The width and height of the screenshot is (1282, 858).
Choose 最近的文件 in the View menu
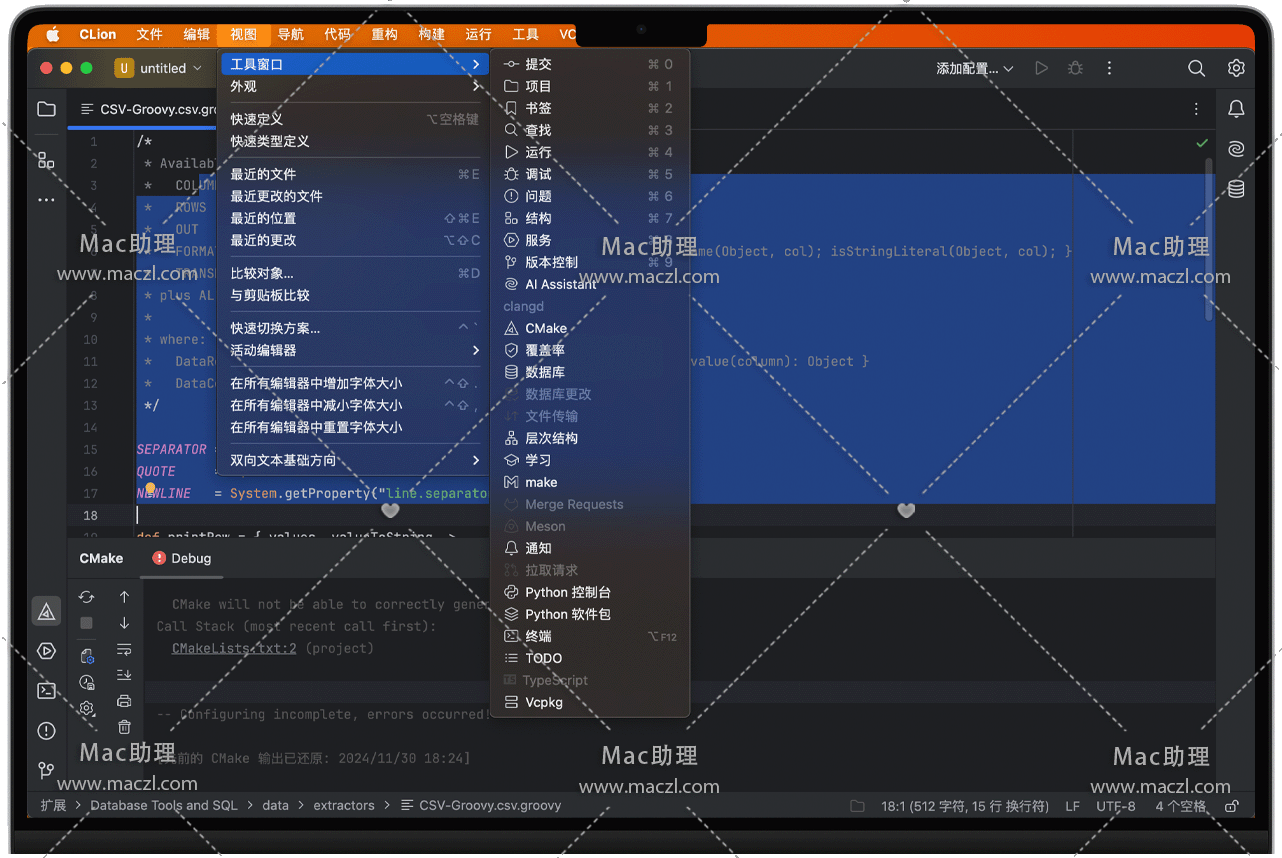coord(264,174)
